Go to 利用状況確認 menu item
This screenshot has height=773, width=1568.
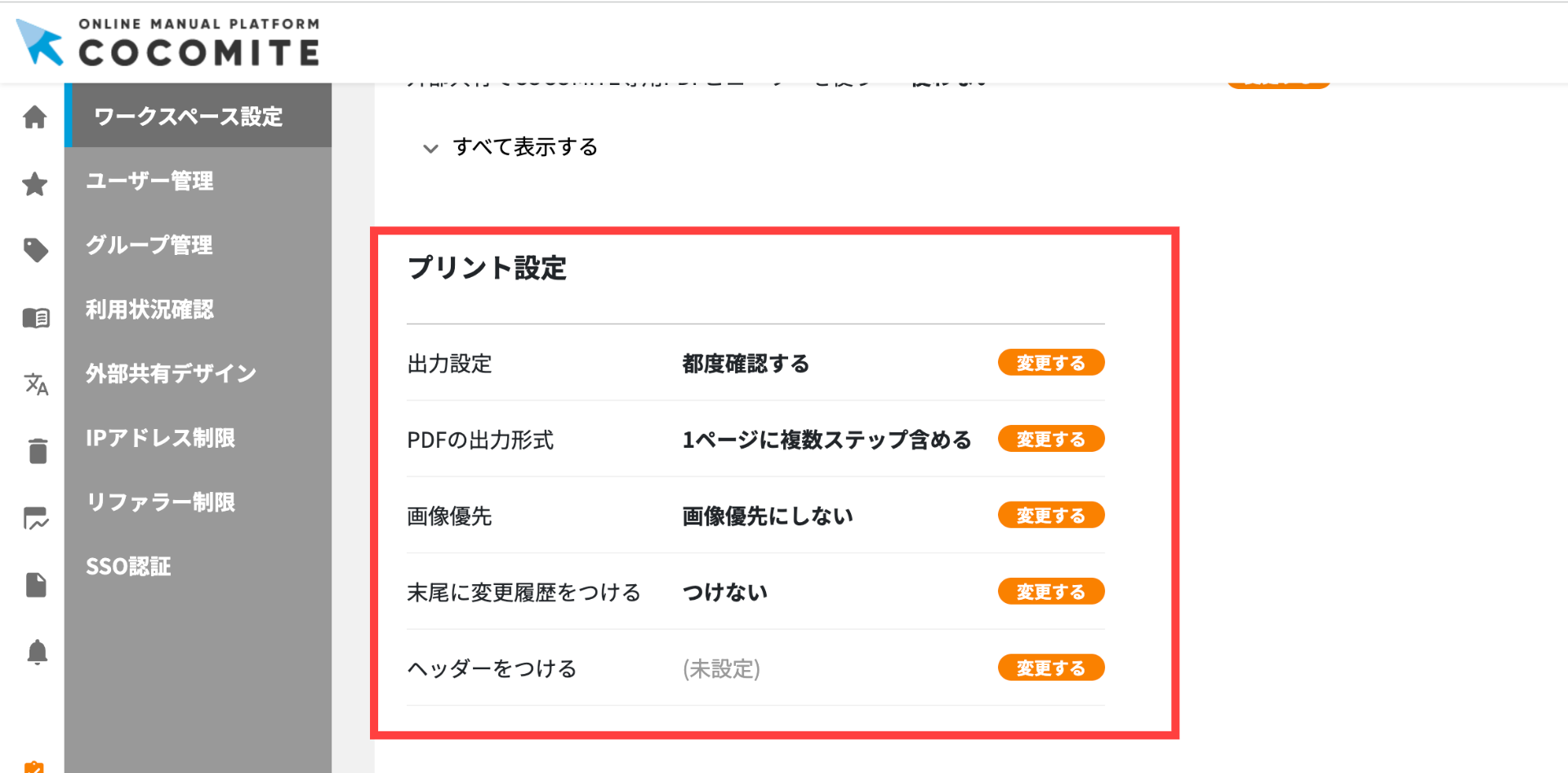150,310
